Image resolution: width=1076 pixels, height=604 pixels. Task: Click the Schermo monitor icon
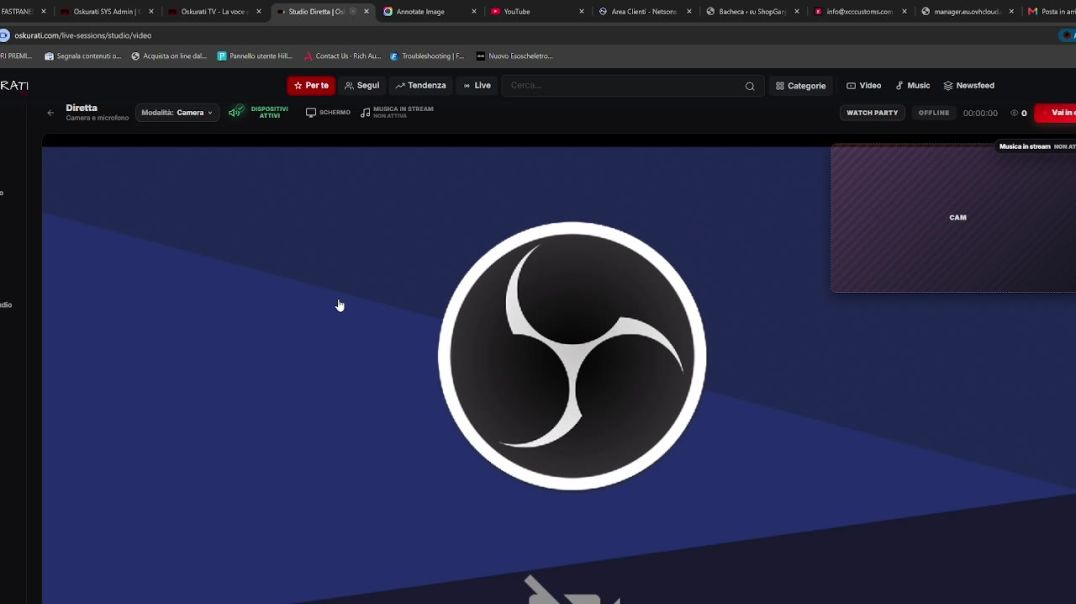pyautogui.click(x=311, y=113)
